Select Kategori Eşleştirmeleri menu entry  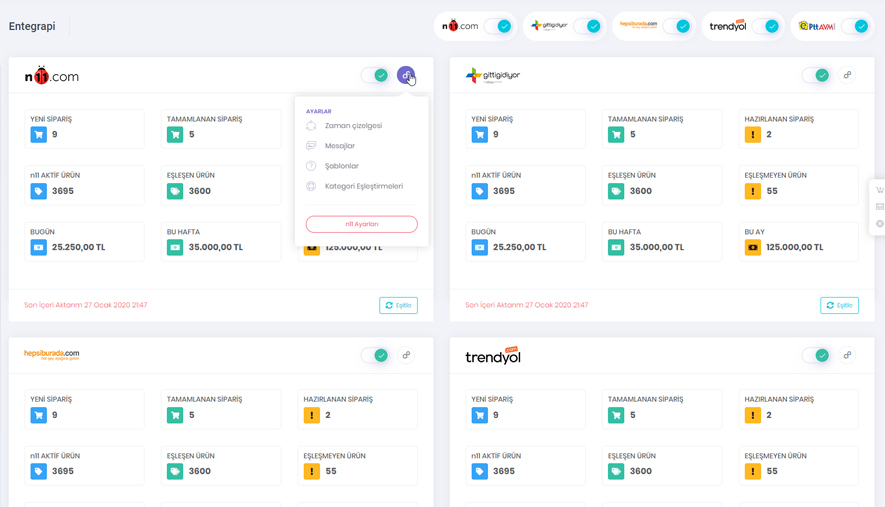364,186
